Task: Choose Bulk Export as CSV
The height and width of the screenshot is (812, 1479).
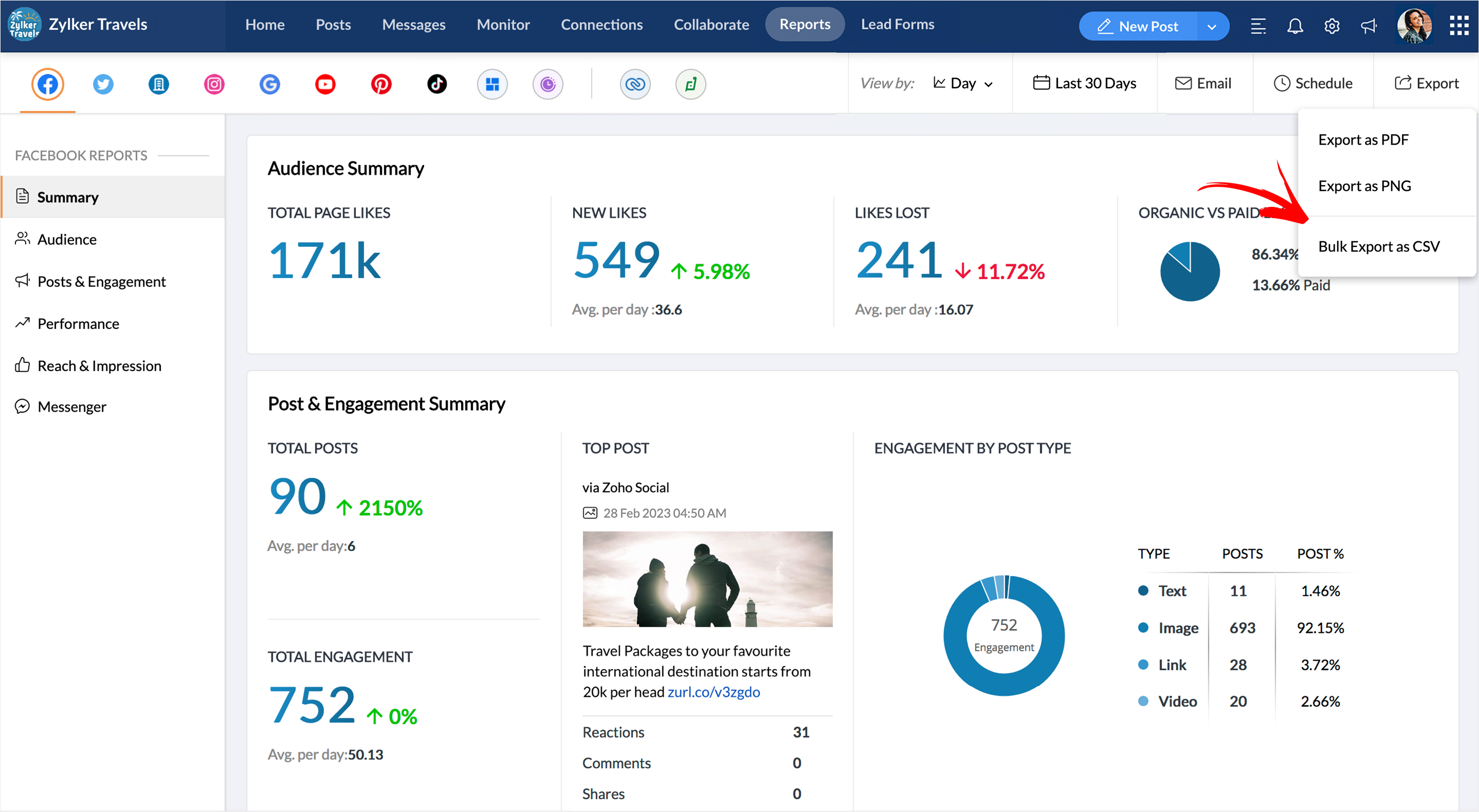Action: point(1378,246)
